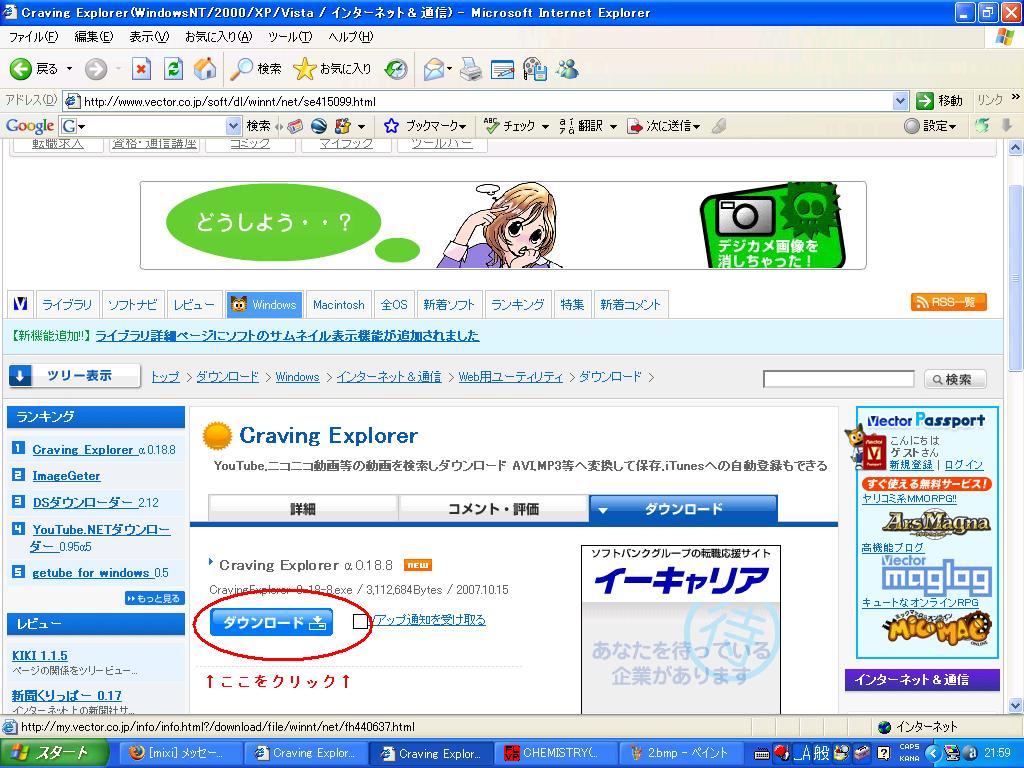Click the どうしよう banner ad
The width and height of the screenshot is (1024, 768).
(503, 225)
